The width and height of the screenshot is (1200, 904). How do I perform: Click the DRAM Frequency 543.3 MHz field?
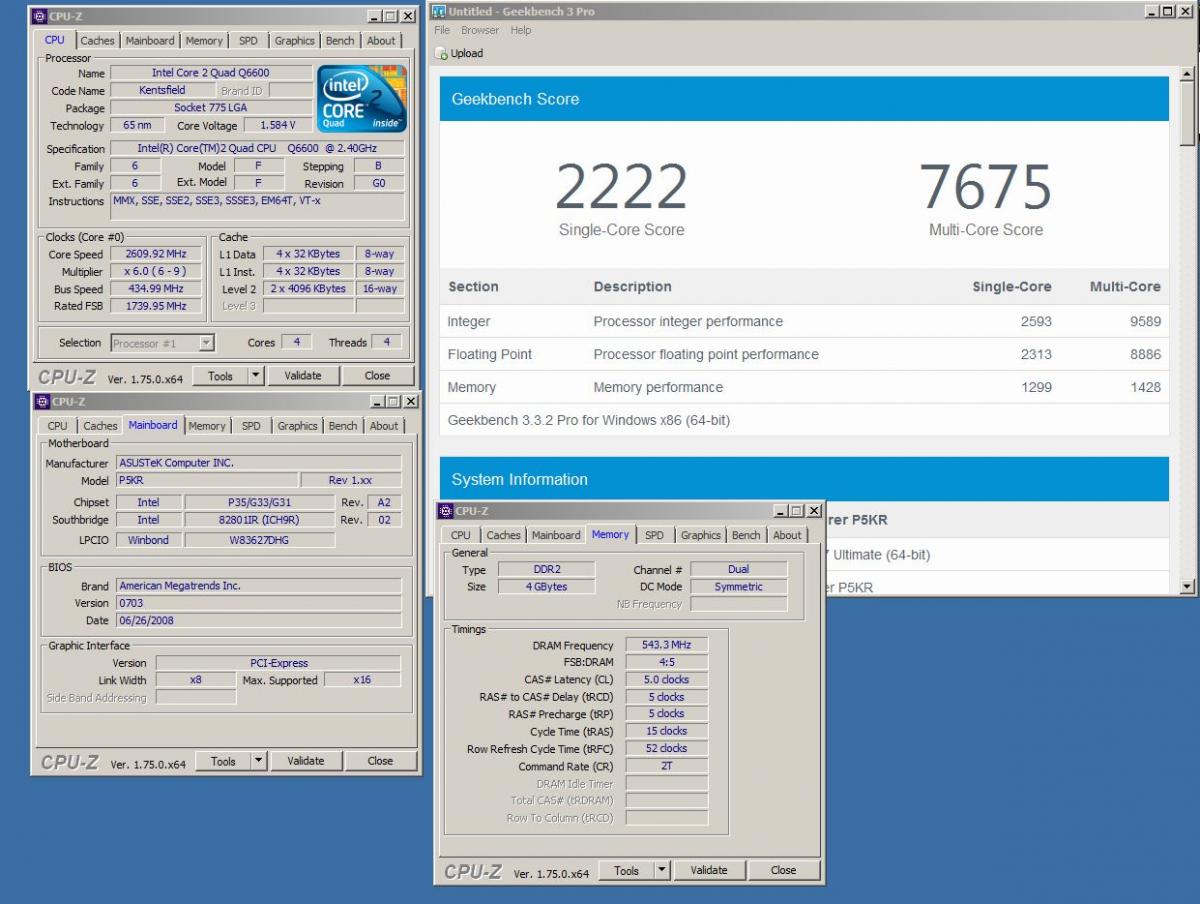pos(667,645)
